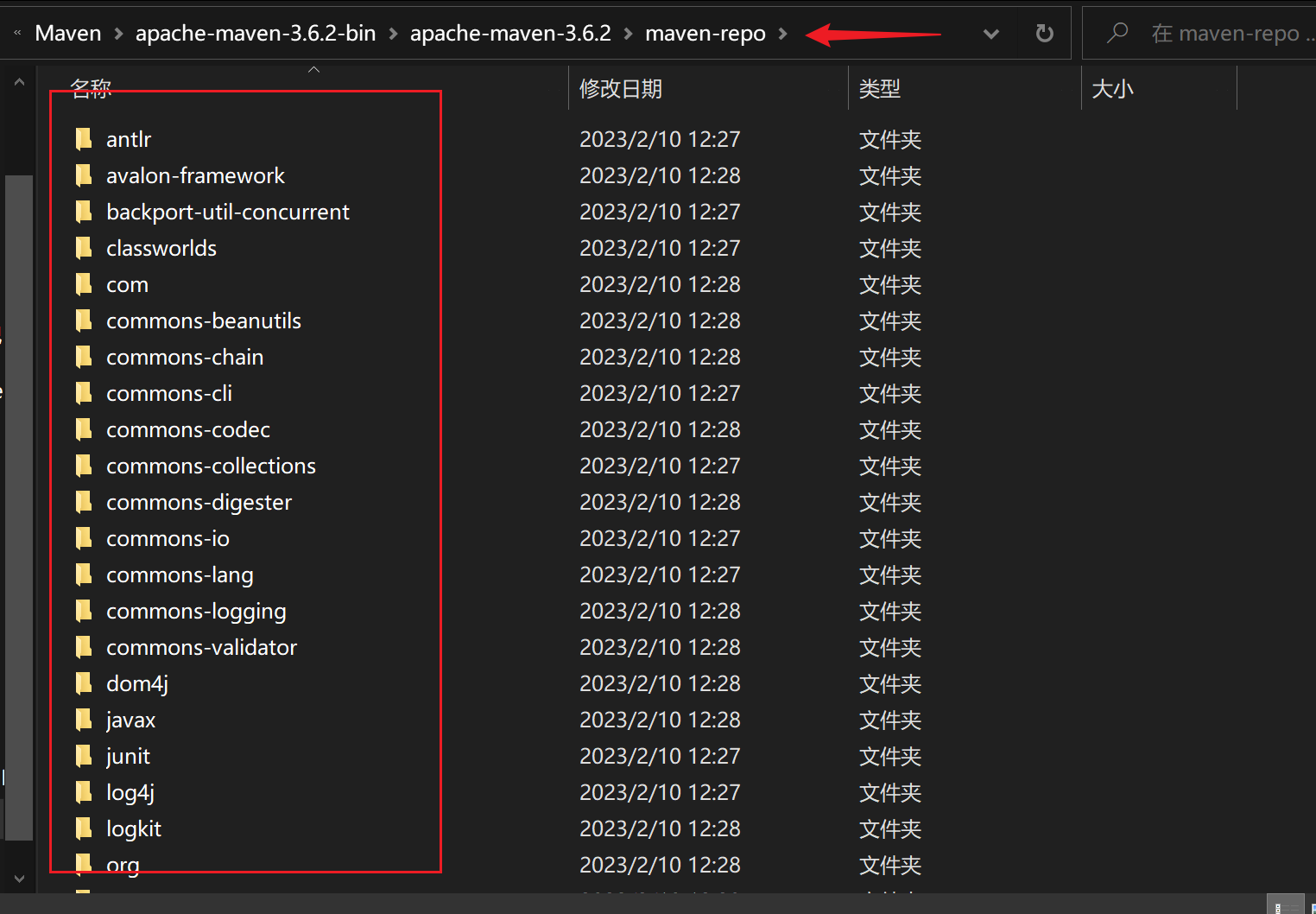Screen dimensions: 1316x914
Task: Expand the chevron after maven-repo breadcrumb
Action: point(783,34)
